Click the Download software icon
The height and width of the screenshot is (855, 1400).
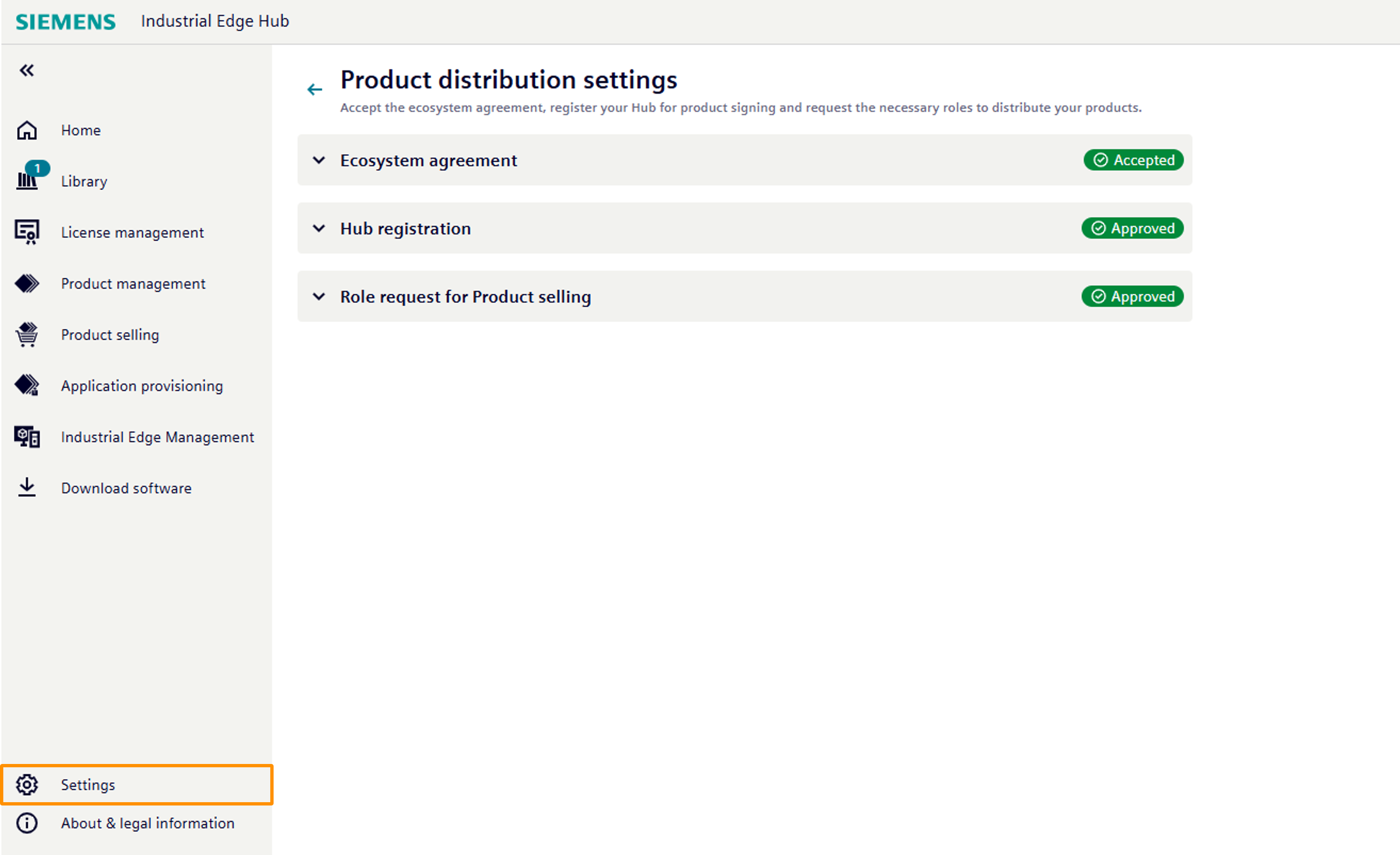[x=26, y=488]
